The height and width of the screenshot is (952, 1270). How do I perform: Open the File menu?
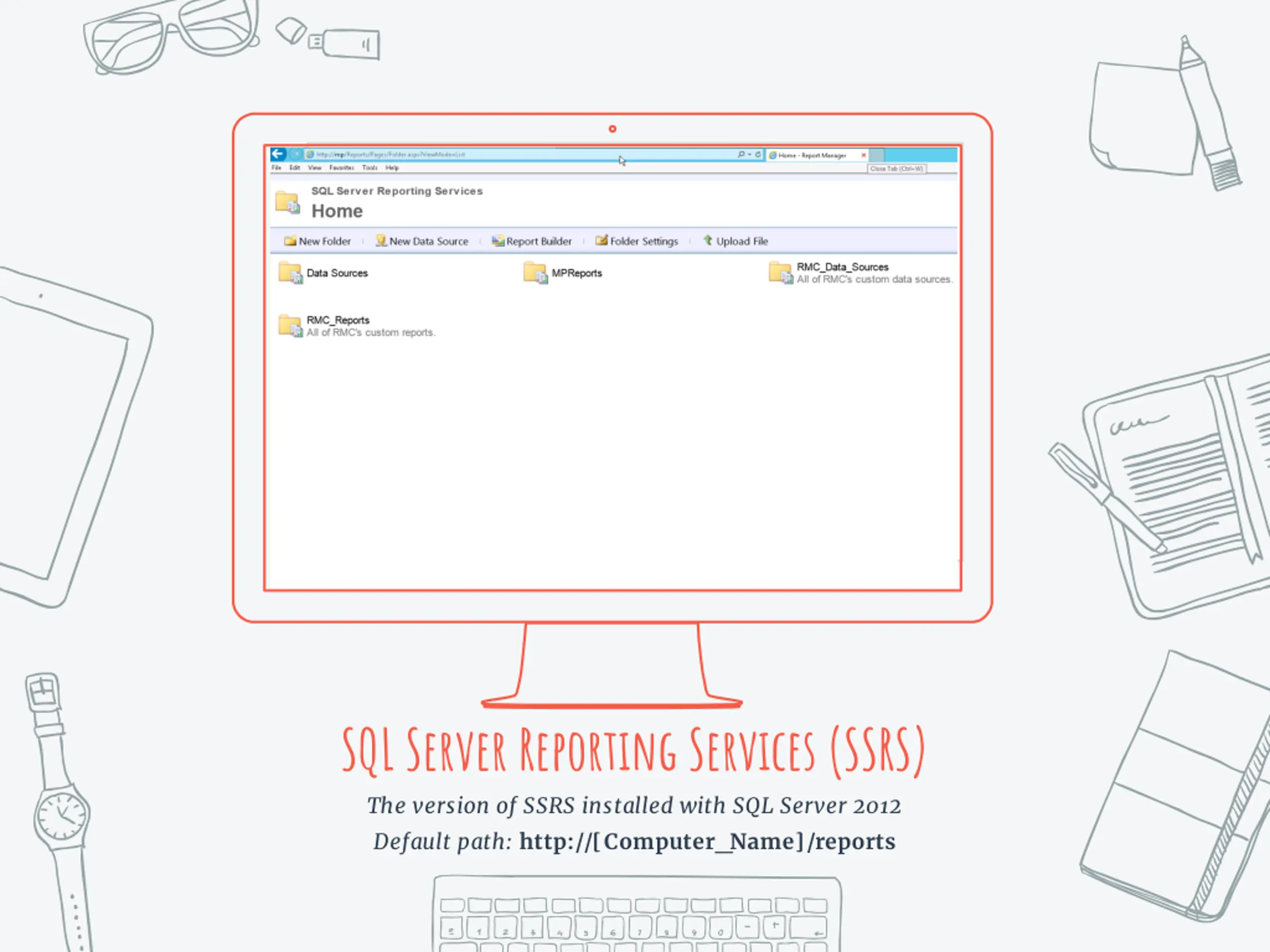(276, 168)
